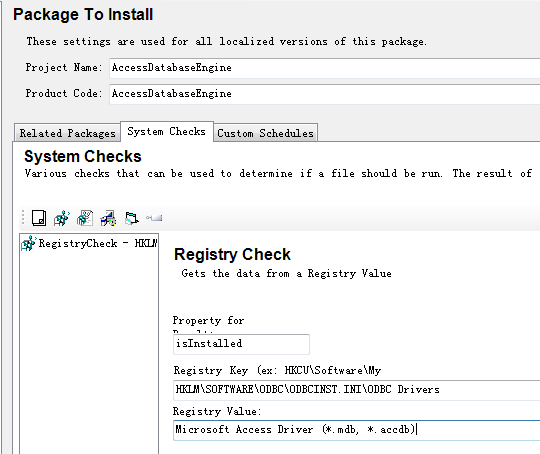Click the isInstalled property field
Image resolution: width=540 pixels, height=454 pixels.
point(241,344)
